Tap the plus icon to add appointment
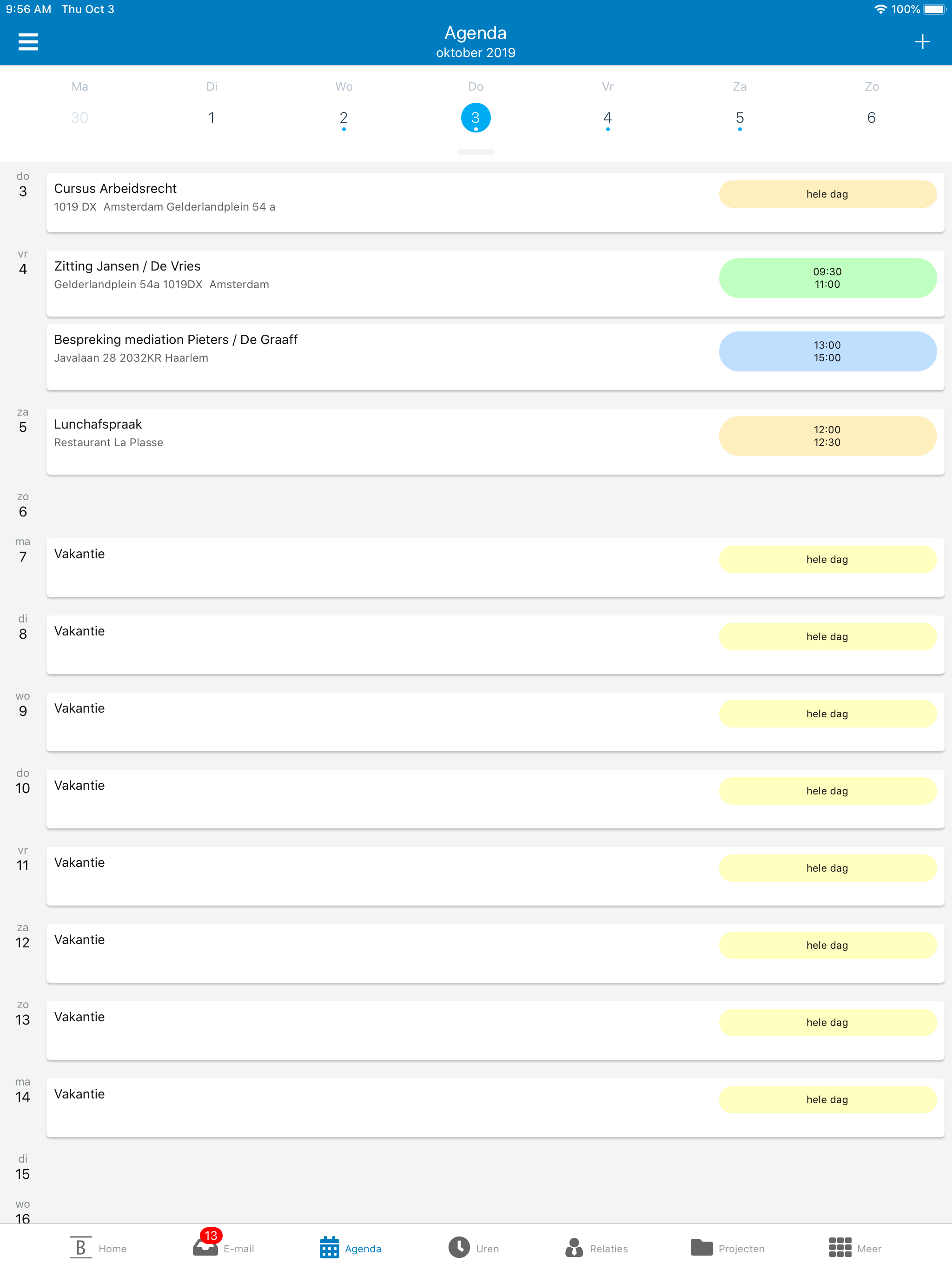Screen dimensions: 952x1270 pyautogui.click(x=922, y=42)
